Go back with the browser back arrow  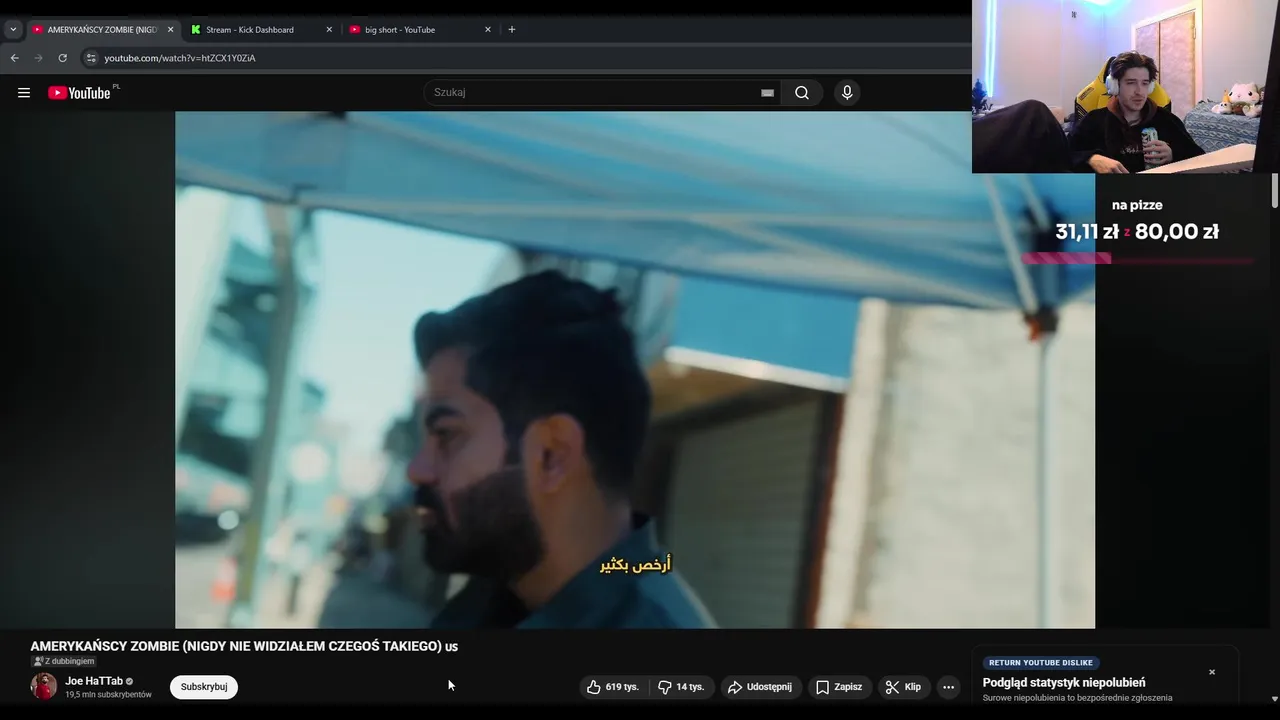[15, 58]
